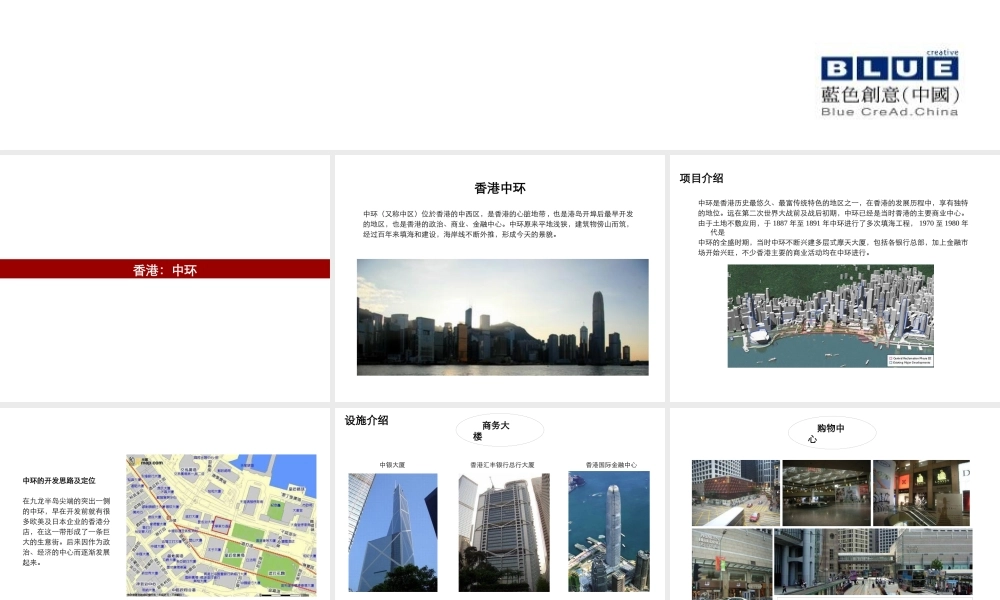Select the 香港中环 heading text
The image size is (1000, 600).
[500, 188]
